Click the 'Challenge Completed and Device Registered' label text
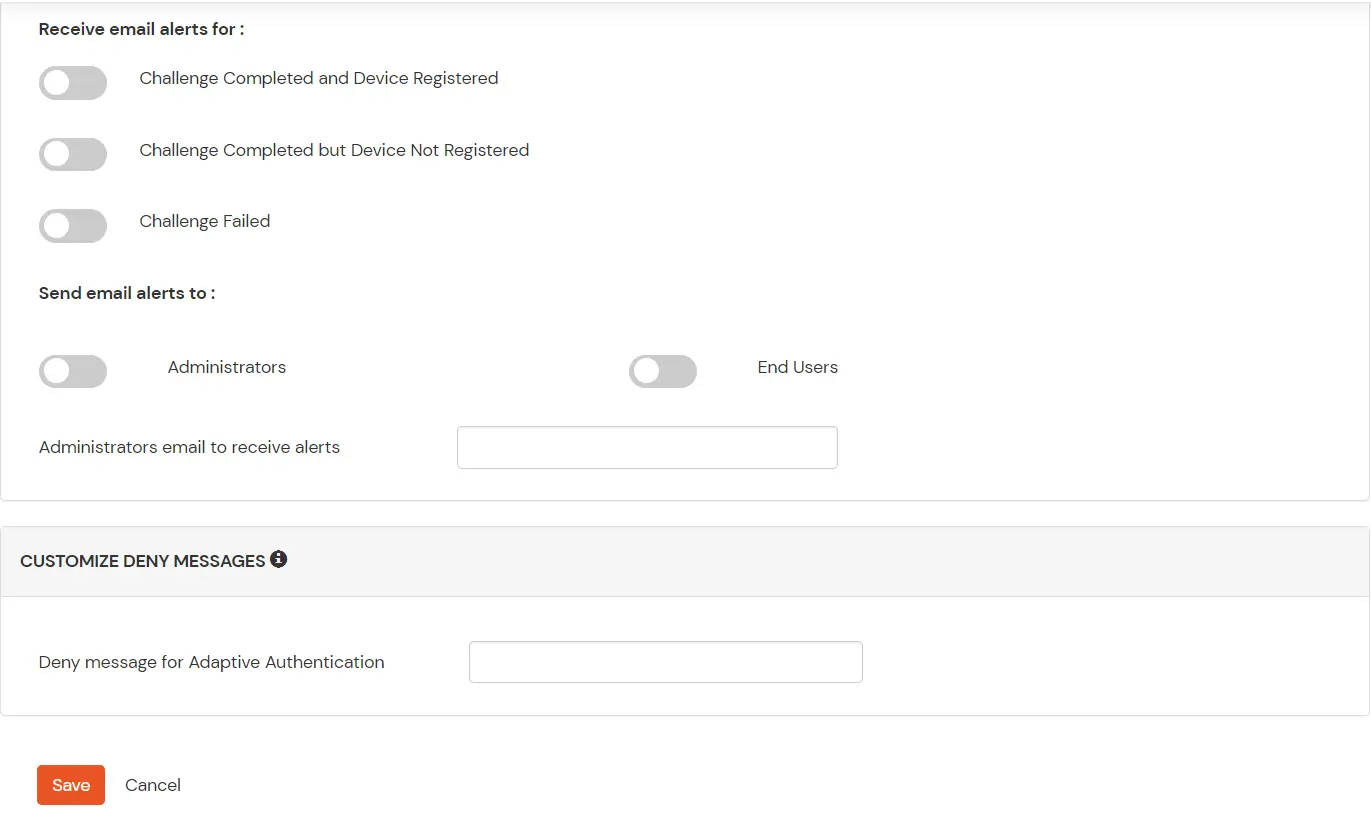 pos(319,78)
